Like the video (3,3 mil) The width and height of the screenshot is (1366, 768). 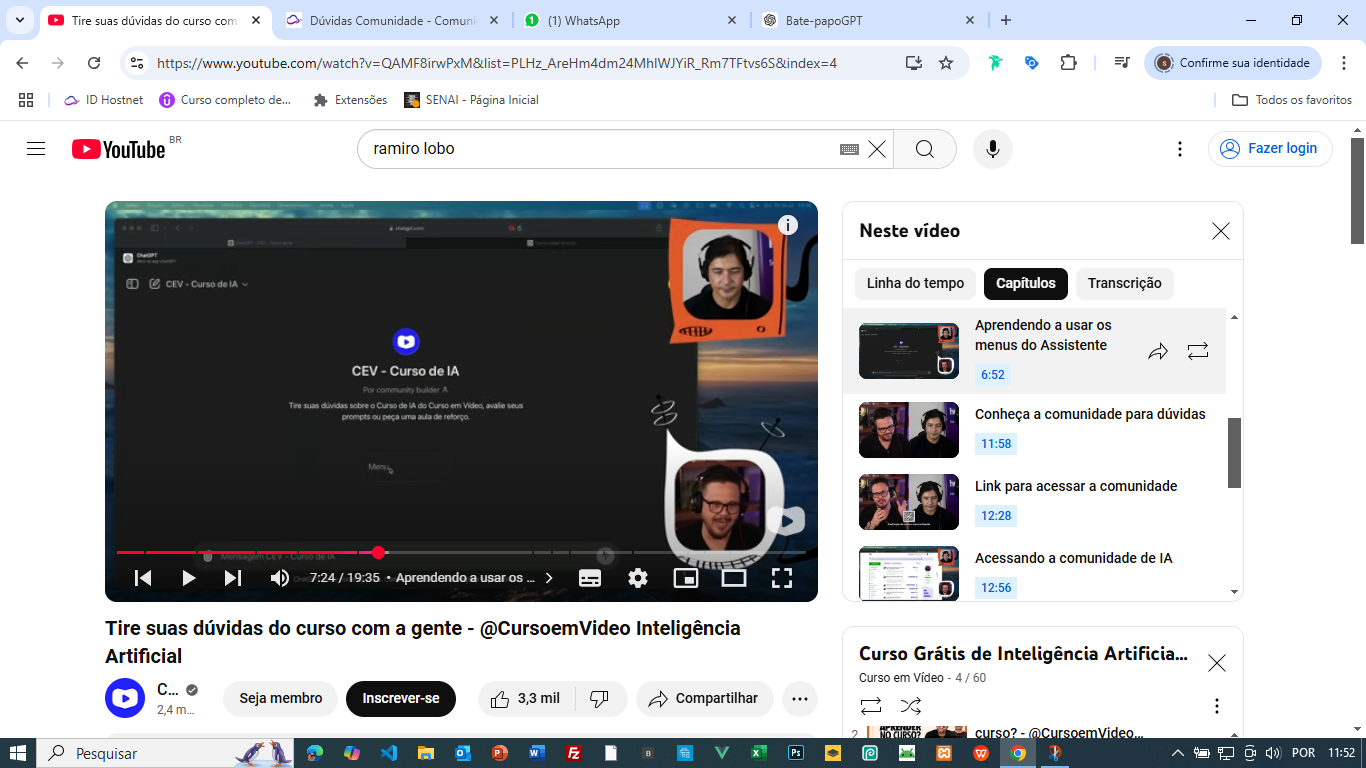(x=525, y=699)
